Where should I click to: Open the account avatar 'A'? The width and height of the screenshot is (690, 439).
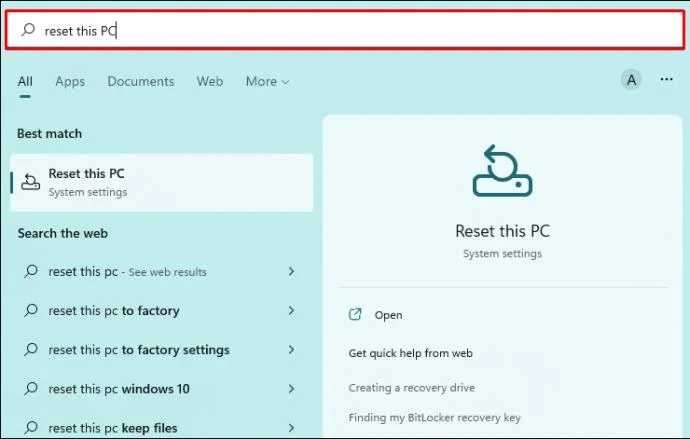(x=631, y=80)
